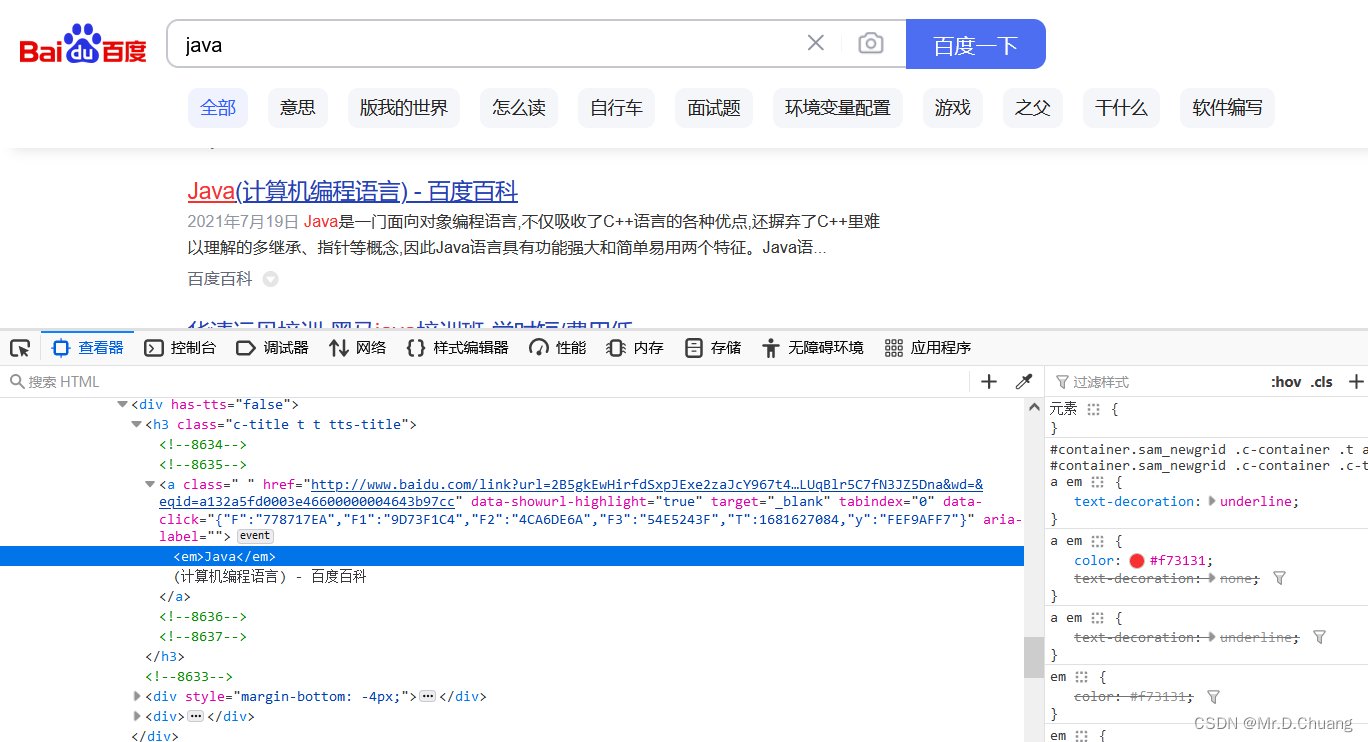This screenshot has width=1368, height=742.
Task: Select the 怎么读 suggestion chip
Action: click(519, 108)
